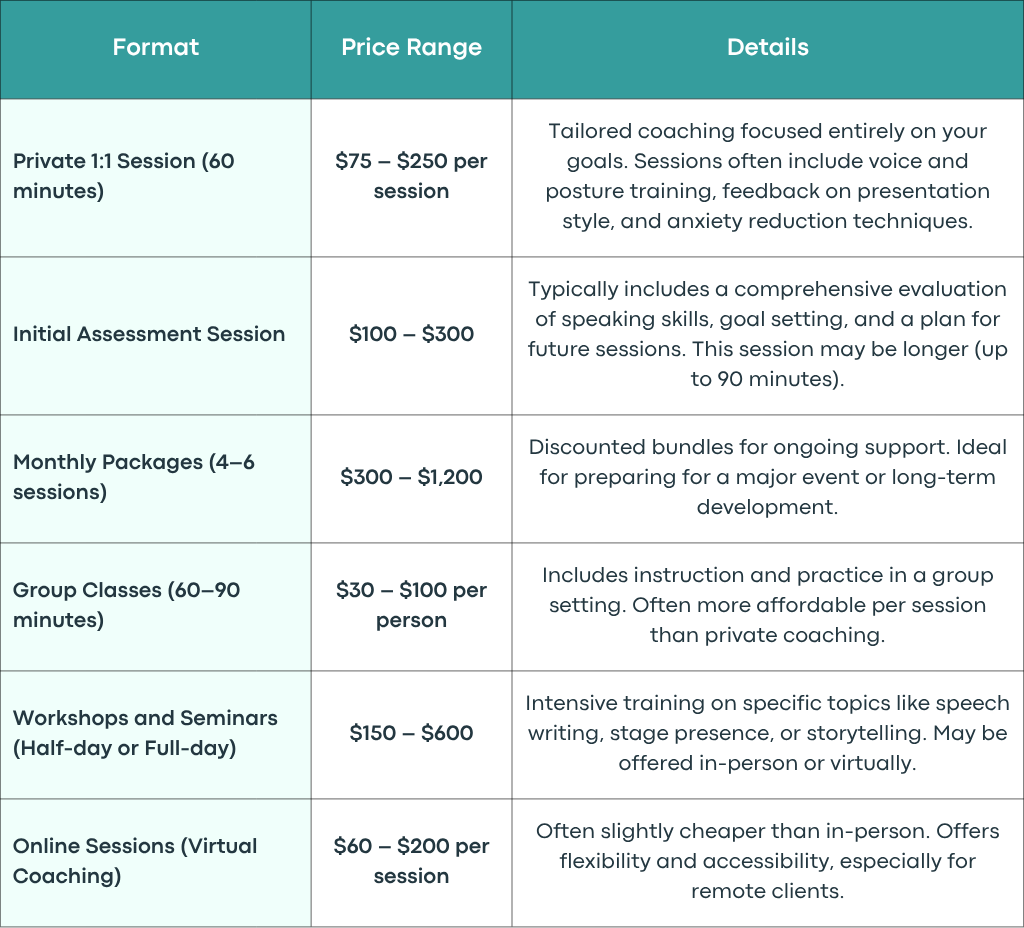Select the $75 – $250 per session price
This screenshot has height=928, width=1024.
(411, 176)
